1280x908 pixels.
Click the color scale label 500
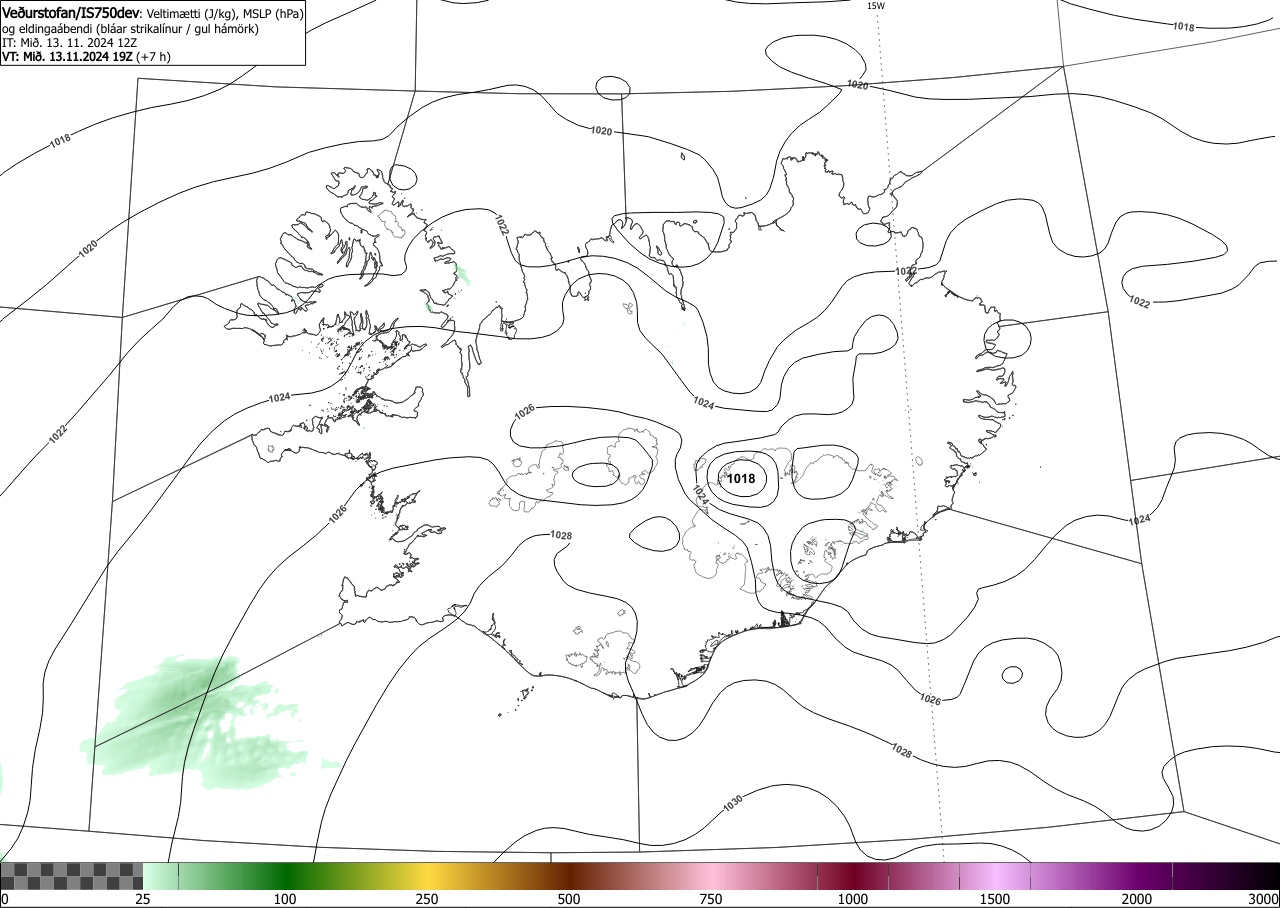569,899
